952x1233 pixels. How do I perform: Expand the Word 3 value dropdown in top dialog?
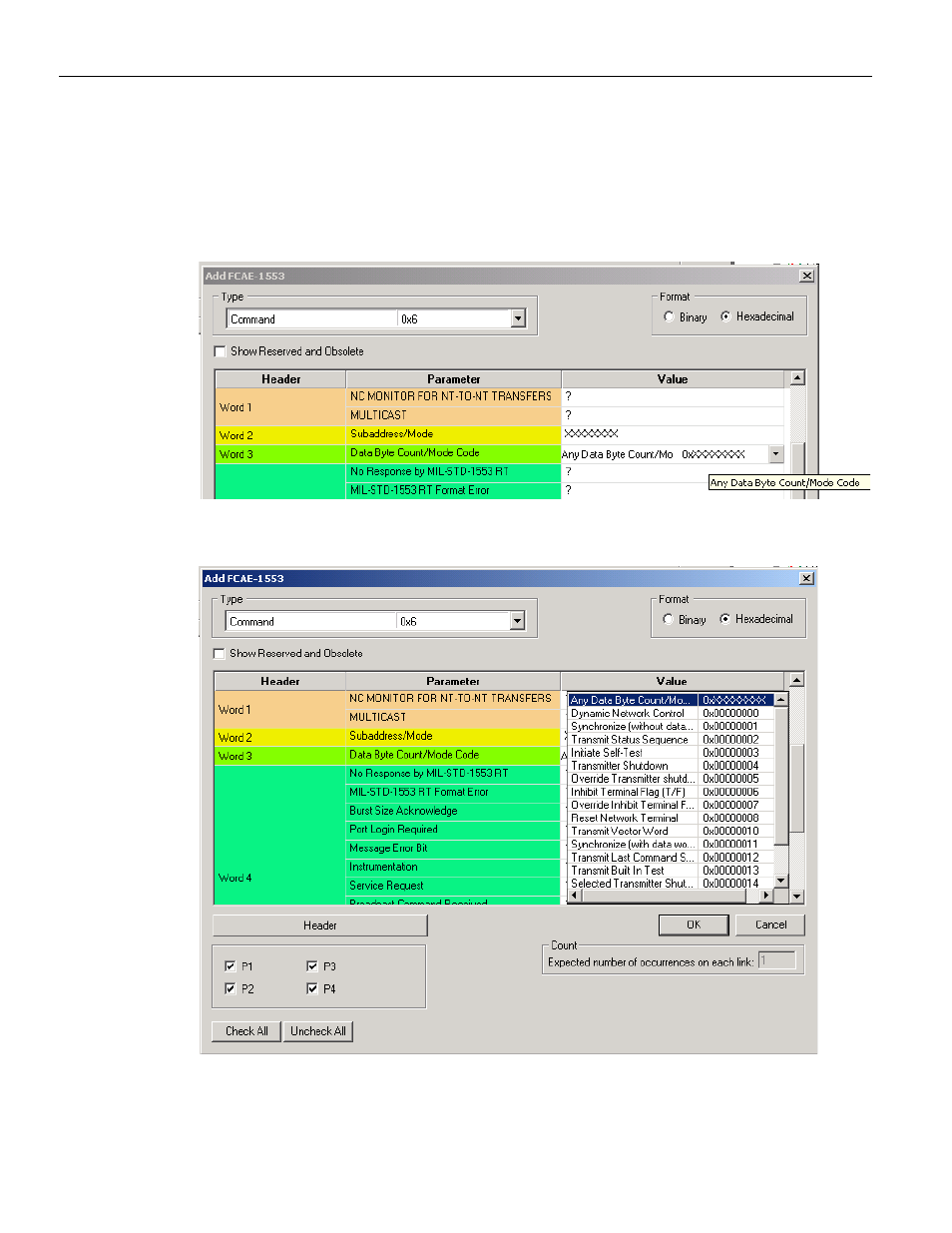(776, 454)
